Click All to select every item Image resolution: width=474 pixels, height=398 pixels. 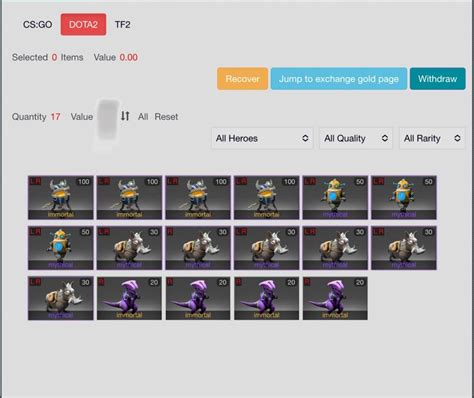143,117
